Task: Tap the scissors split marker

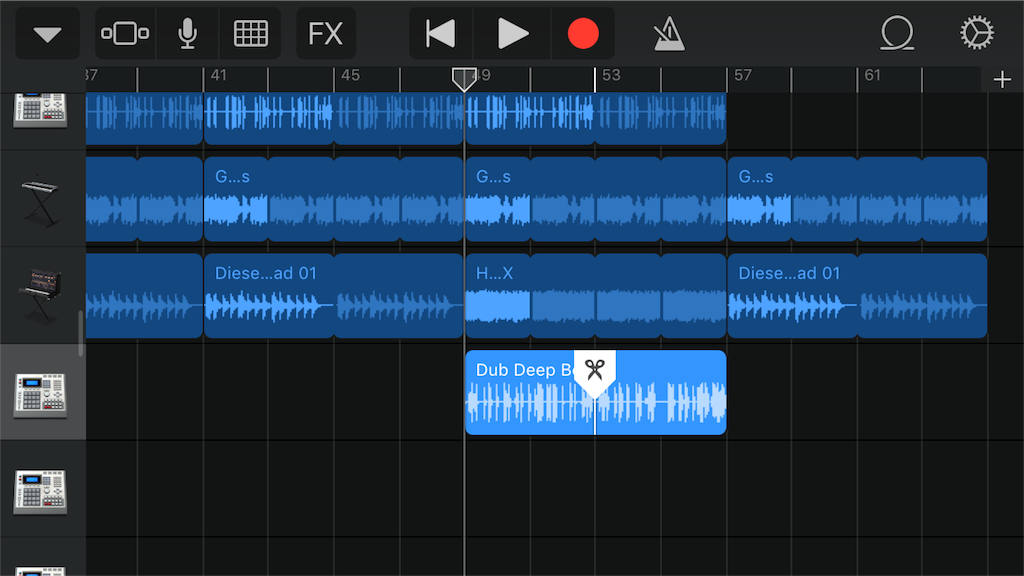Action: point(594,373)
